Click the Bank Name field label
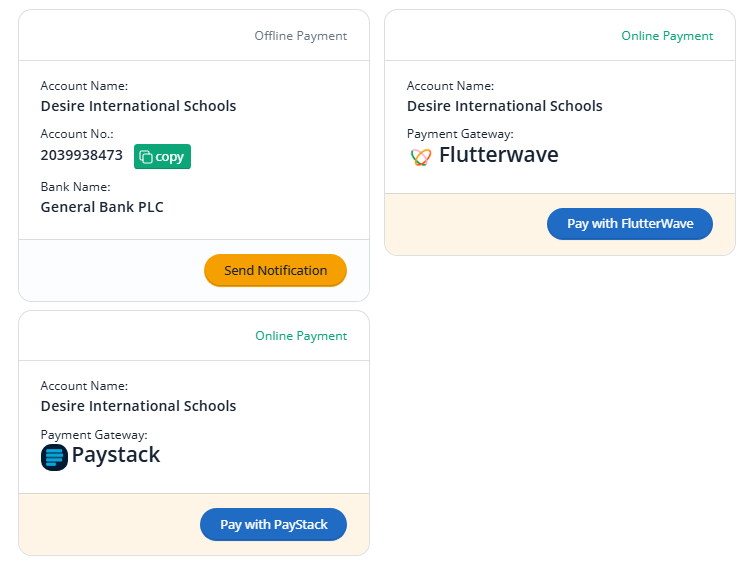The width and height of the screenshot is (751, 571). coord(75,187)
